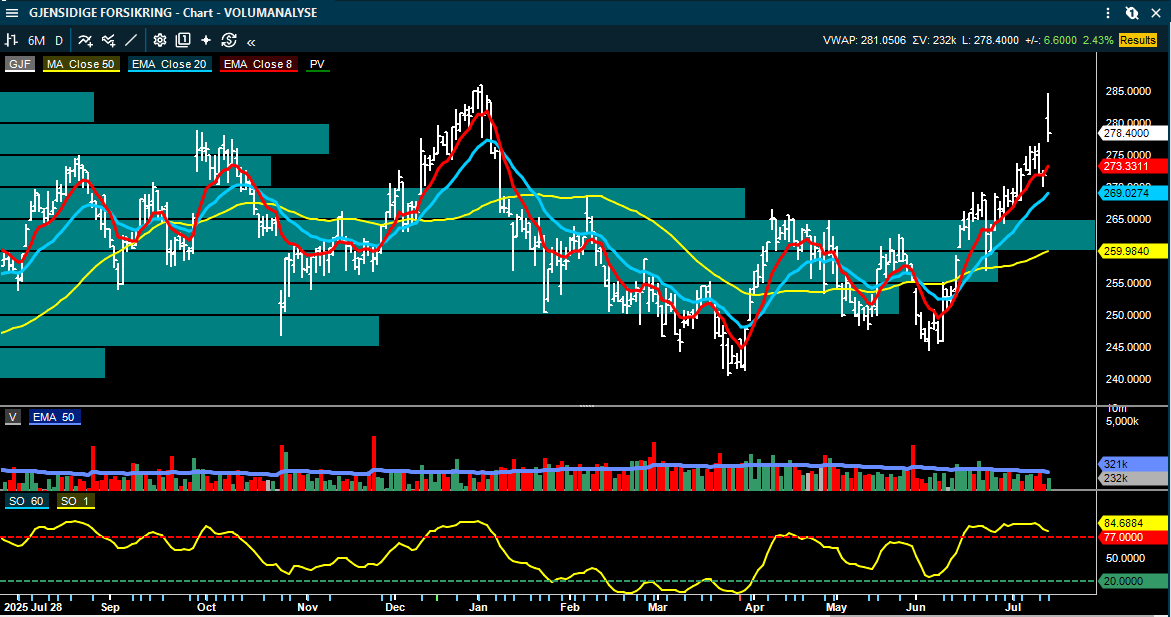This screenshot has height=617, width=1171.
Task: Click the ΣV: 232k volume value
Action: point(934,40)
